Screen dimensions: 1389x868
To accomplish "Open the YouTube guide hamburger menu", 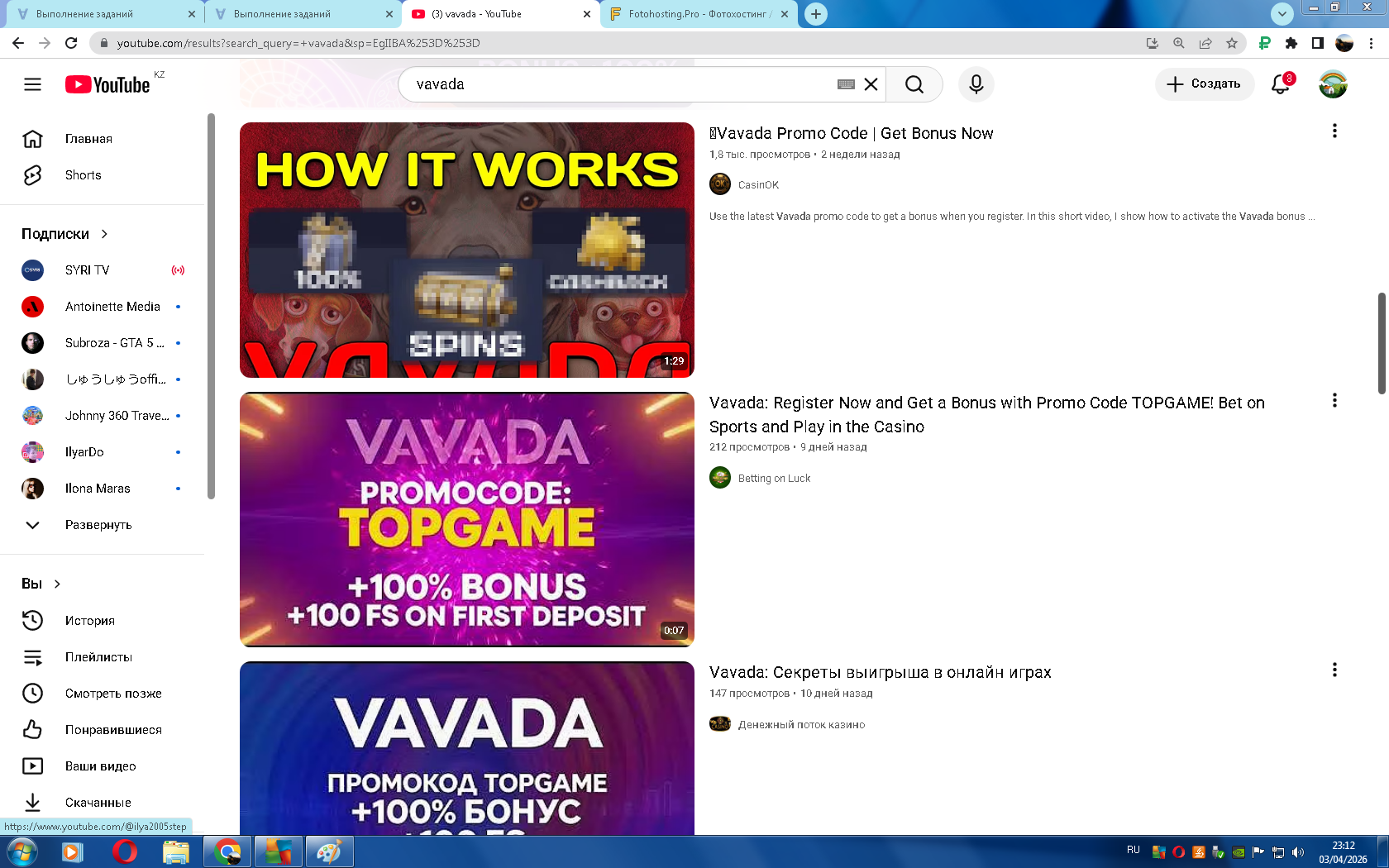I will pyautogui.click(x=32, y=84).
